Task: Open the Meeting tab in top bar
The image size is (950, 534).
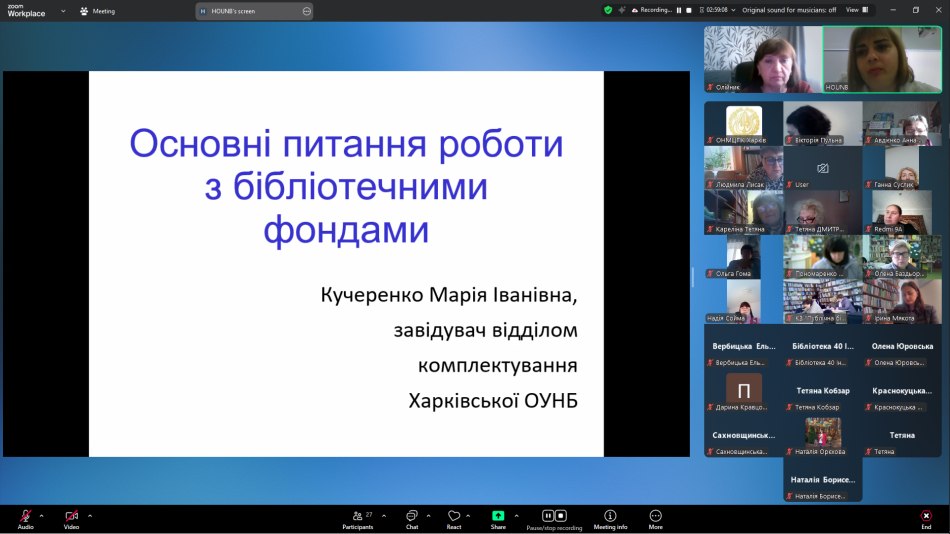Action: point(97,11)
